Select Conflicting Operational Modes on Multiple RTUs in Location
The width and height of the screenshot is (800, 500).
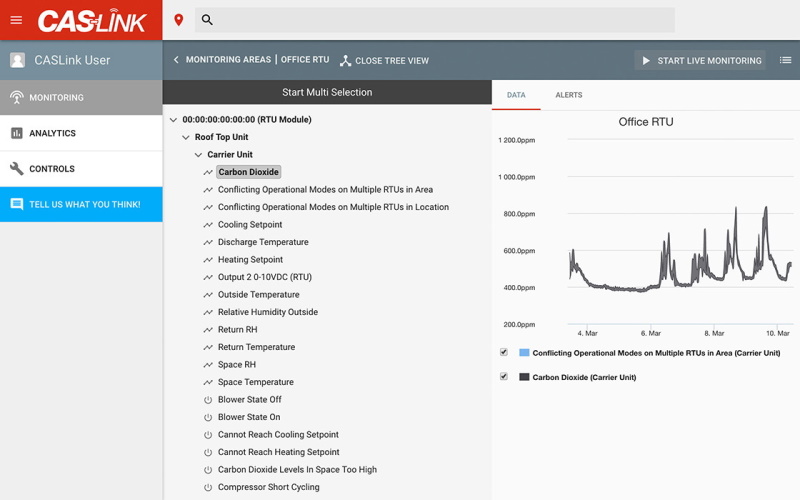[x=333, y=207]
